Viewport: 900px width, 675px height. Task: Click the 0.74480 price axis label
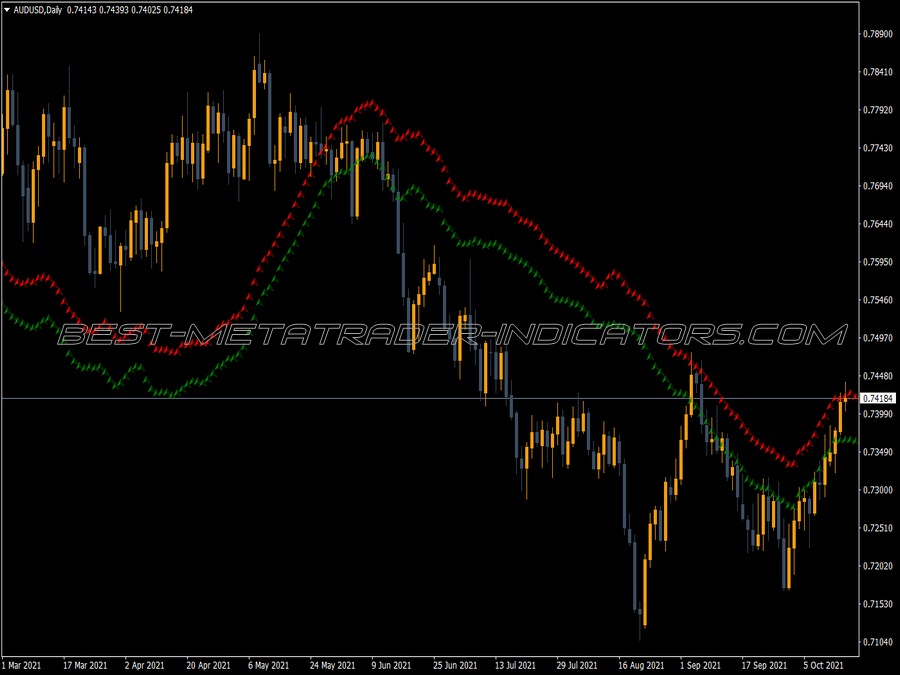click(x=878, y=376)
